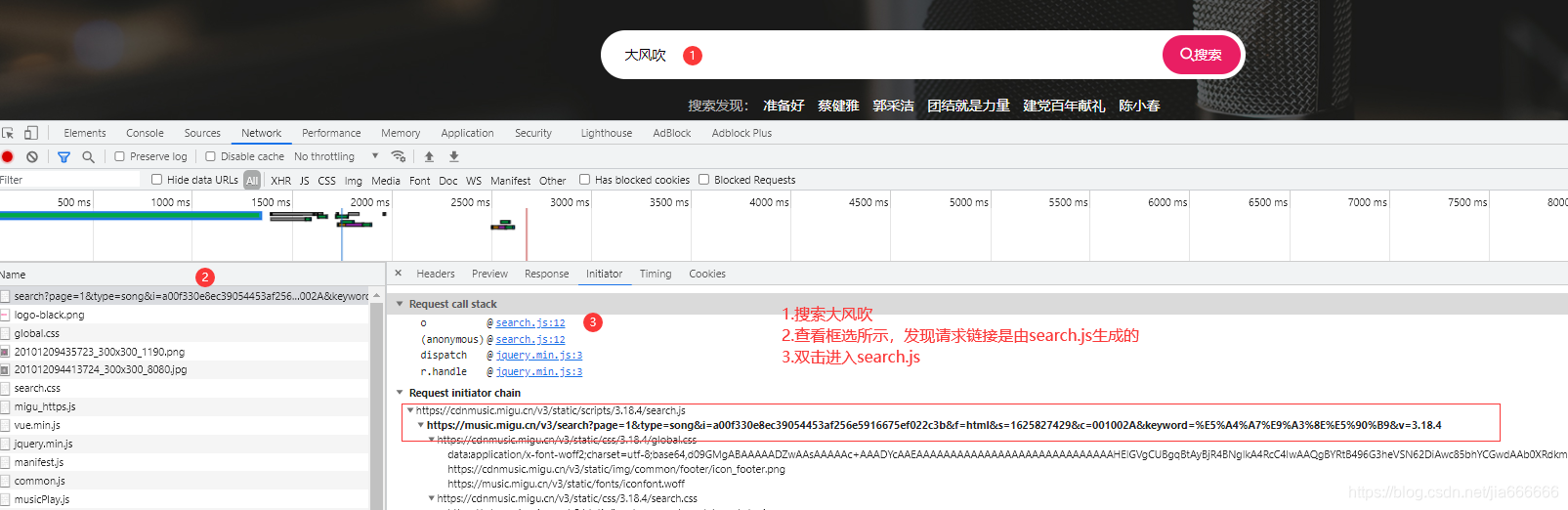Select the search?page=1&type=song request row
Screen dimensions: 1568x510
[x=185, y=296]
